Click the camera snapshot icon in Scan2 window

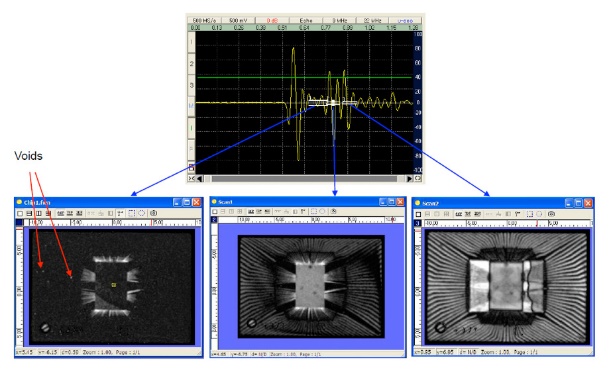point(552,214)
